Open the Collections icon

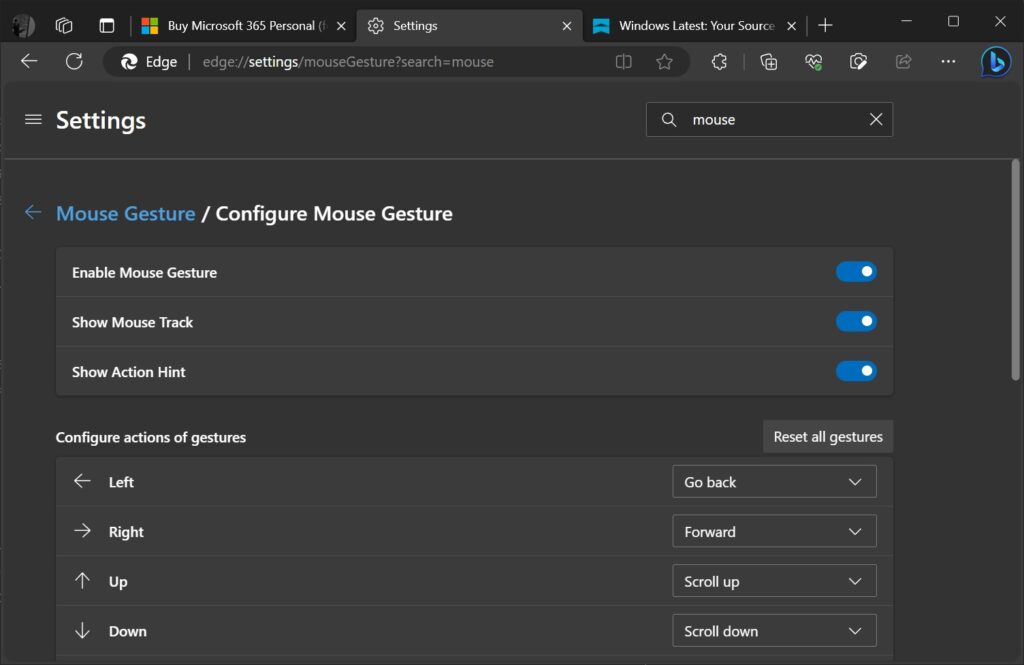(768, 61)
